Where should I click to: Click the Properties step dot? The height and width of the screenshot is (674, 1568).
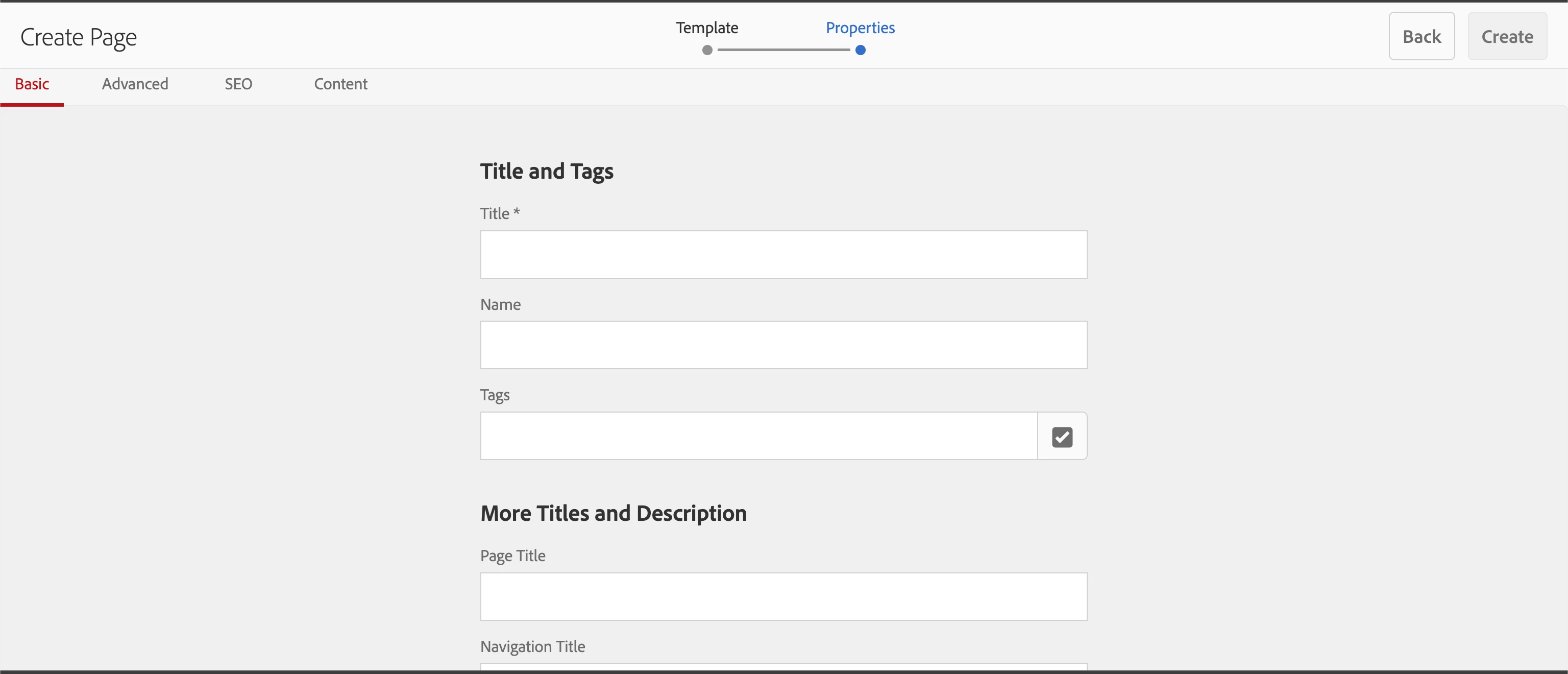click(860, 50)
